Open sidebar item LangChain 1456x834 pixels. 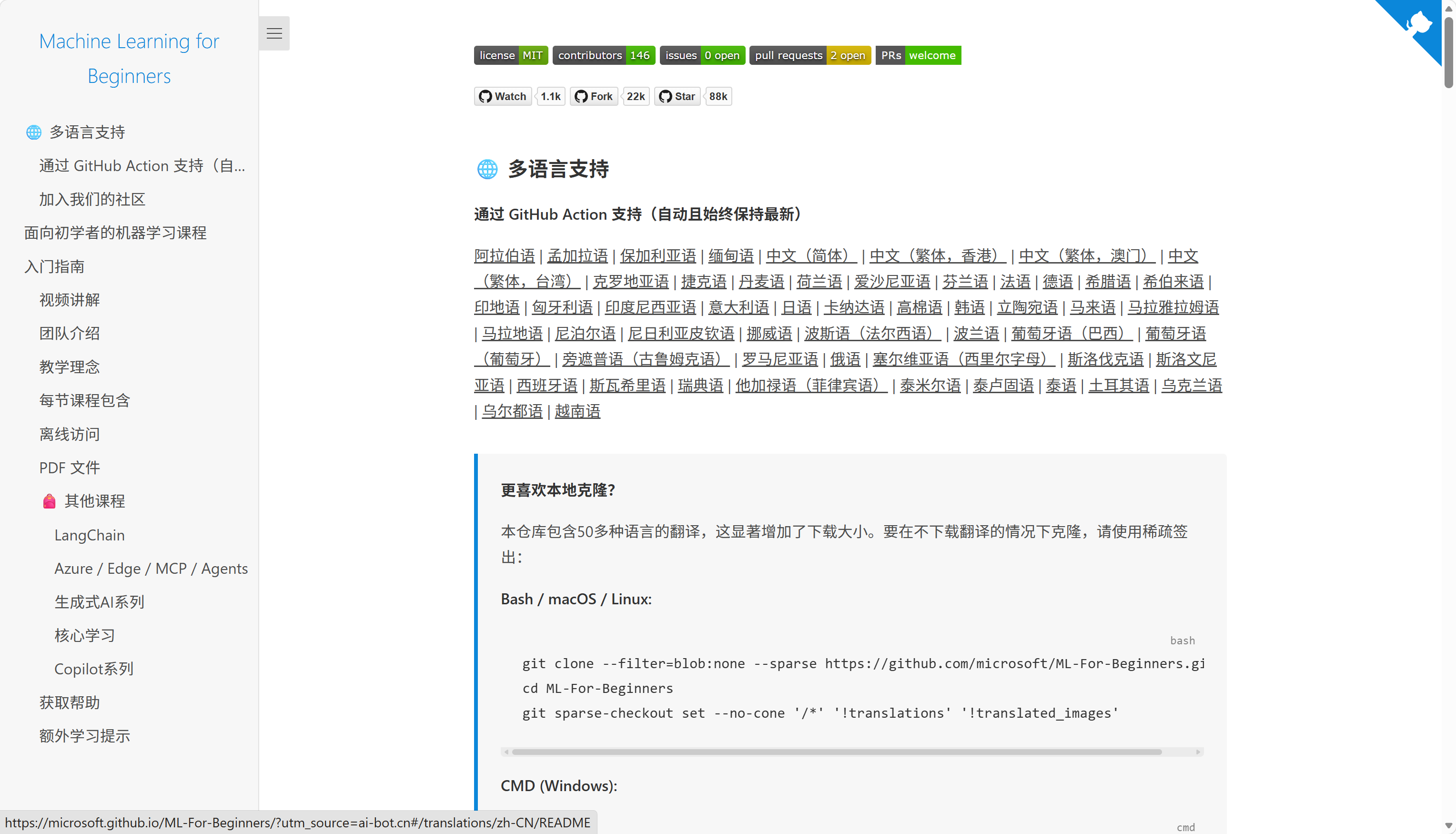pos(89,535)
